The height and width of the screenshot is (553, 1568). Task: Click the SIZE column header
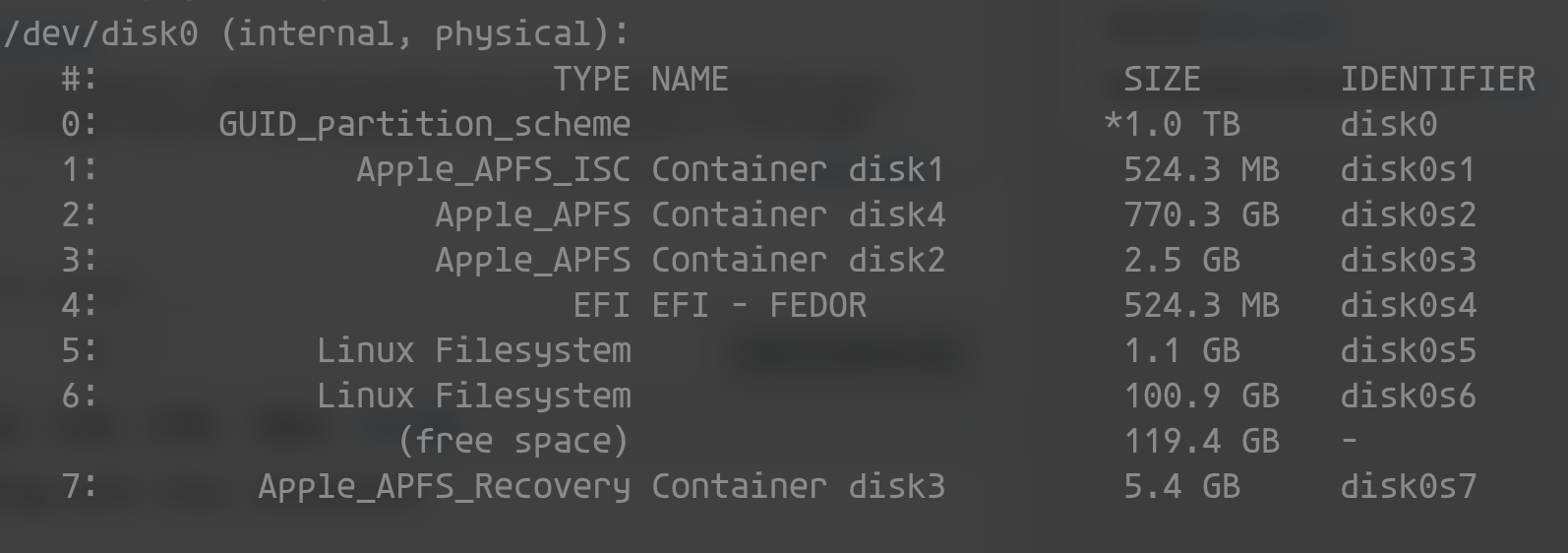[x=1162, y=79]
